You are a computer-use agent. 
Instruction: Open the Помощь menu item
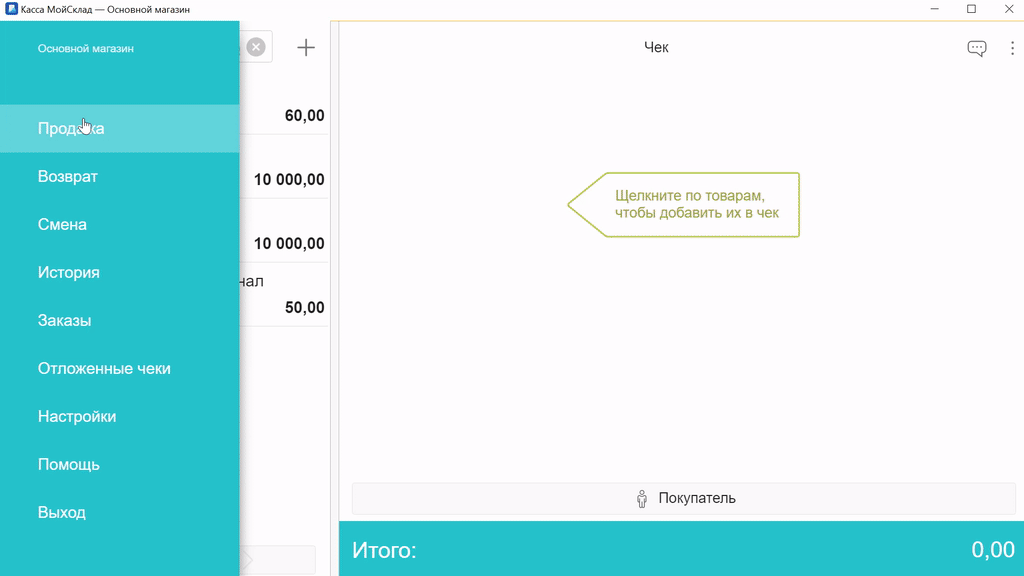coord(68,464)
